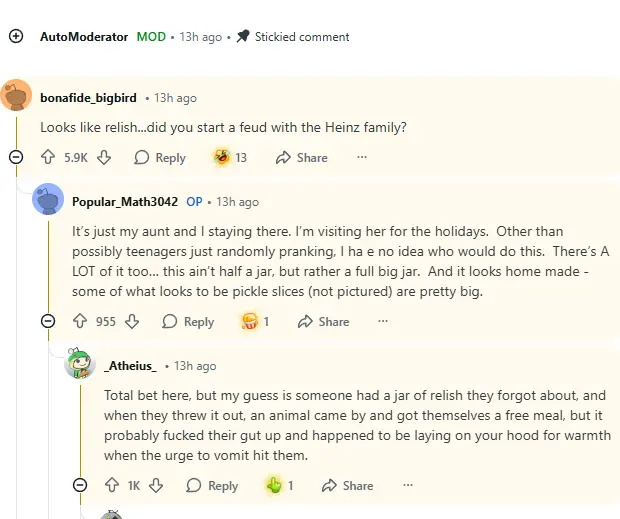Upvote _Atheius_'s comment
The height and width of the screenshot is (519, 620).
tap(112, 485)
